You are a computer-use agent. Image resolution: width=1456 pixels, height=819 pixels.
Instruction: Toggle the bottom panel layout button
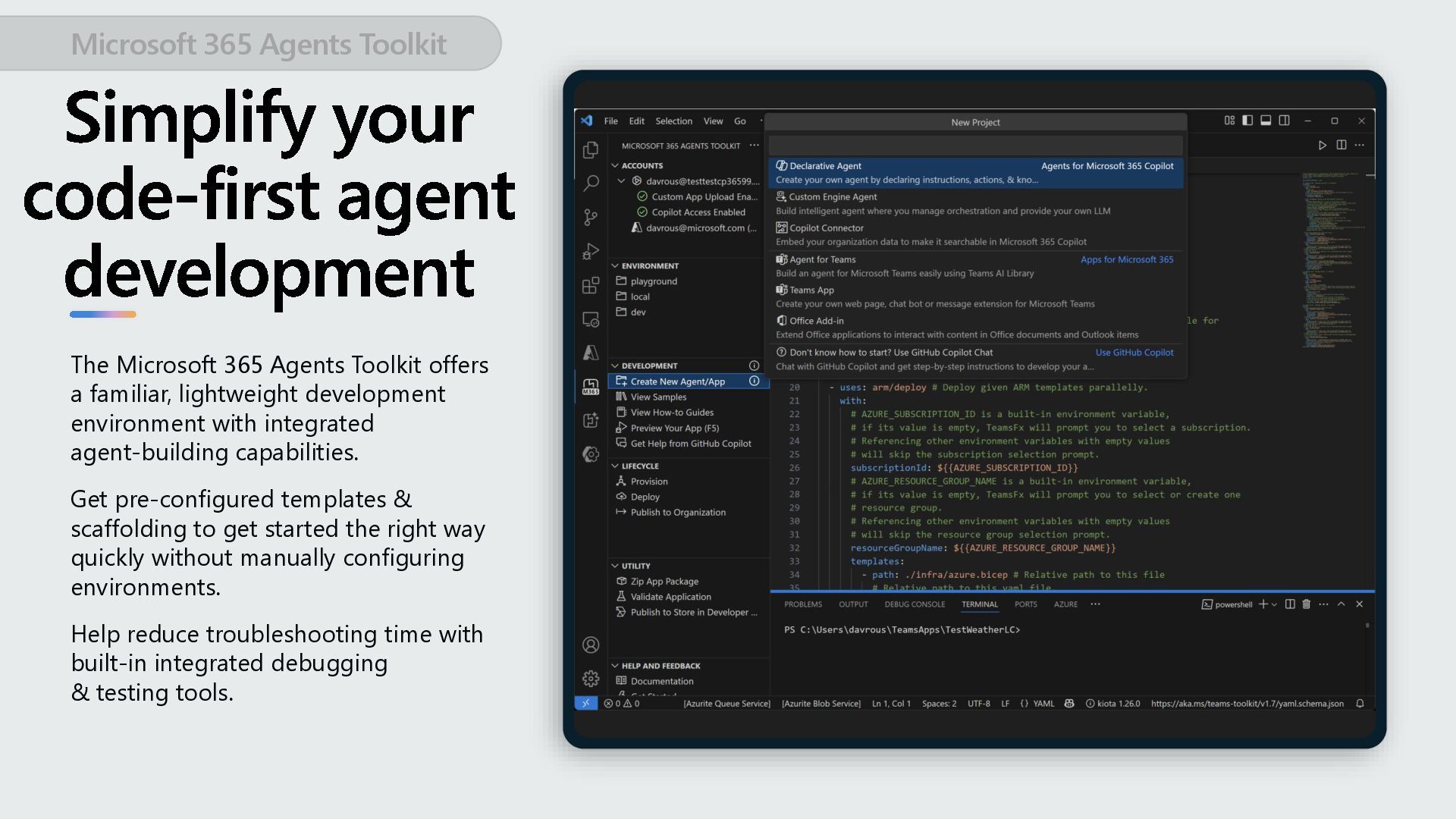point(1266,121)
